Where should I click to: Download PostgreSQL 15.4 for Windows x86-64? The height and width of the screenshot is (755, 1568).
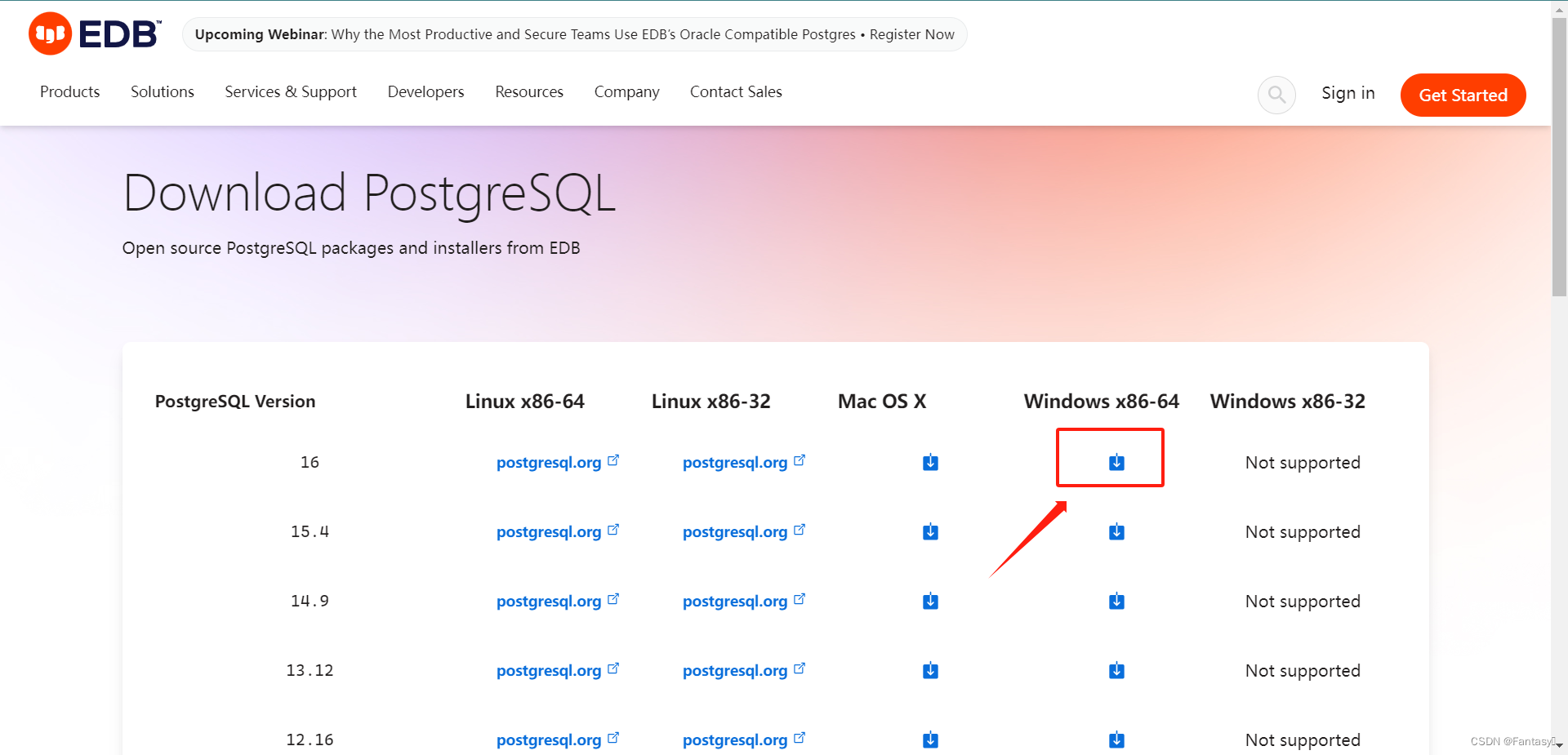1116,532
